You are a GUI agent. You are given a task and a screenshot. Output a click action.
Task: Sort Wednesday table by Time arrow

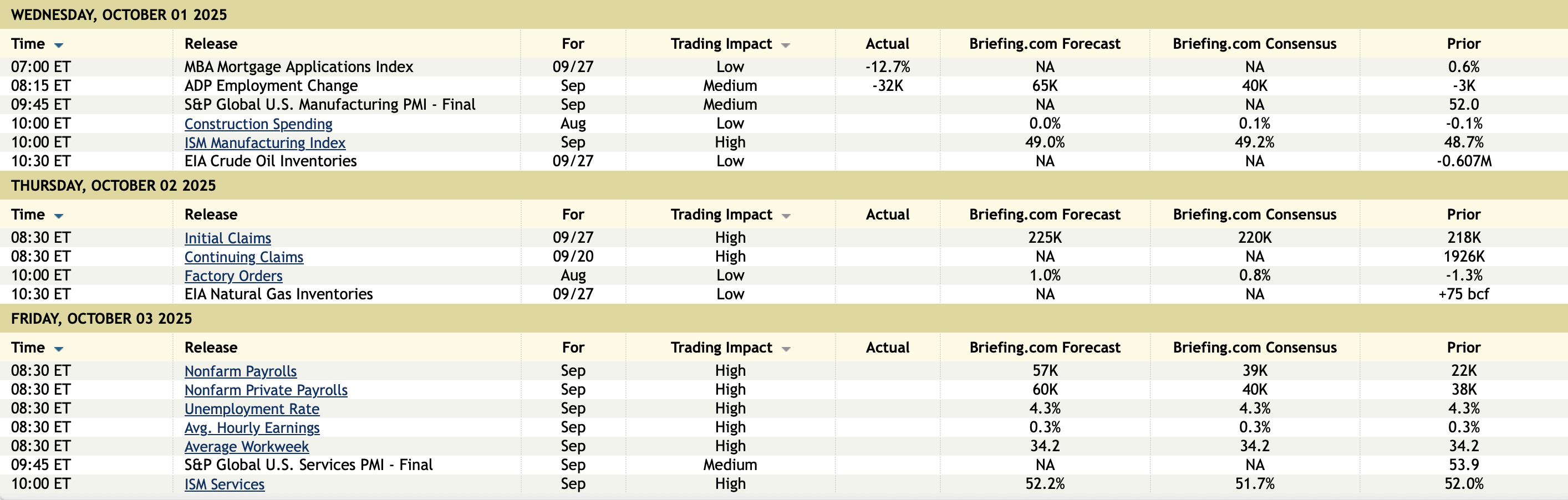[x=58, y=45]
